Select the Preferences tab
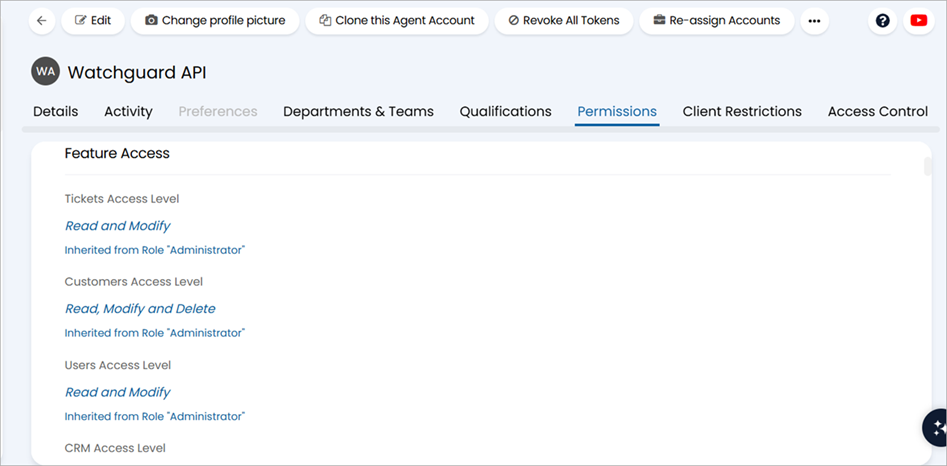 [x=218, y=112]
